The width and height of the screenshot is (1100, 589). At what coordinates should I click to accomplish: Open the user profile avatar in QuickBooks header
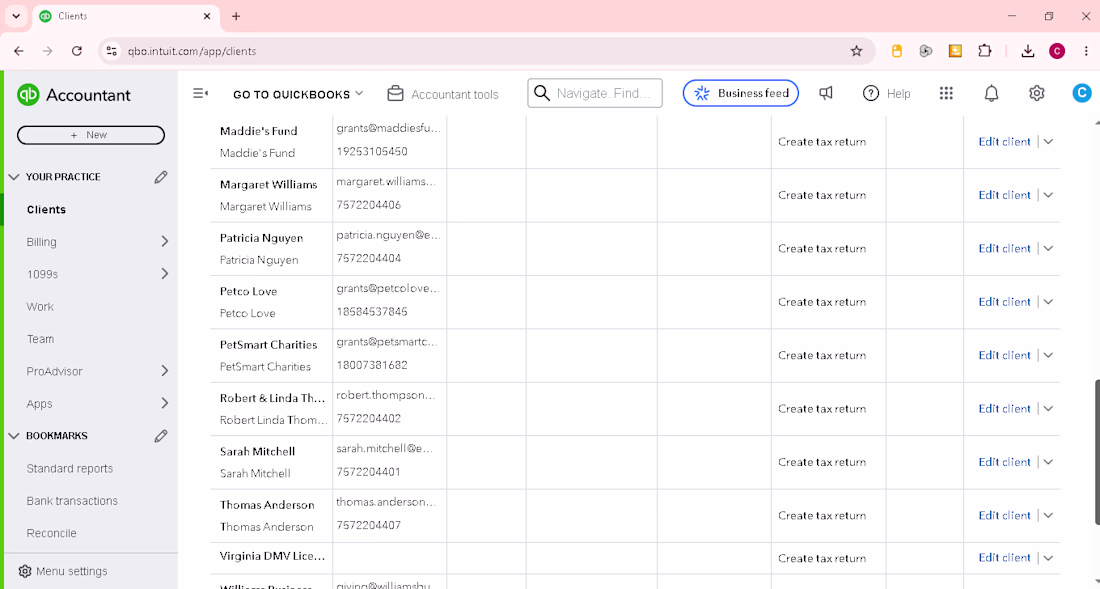point(1082,93)
